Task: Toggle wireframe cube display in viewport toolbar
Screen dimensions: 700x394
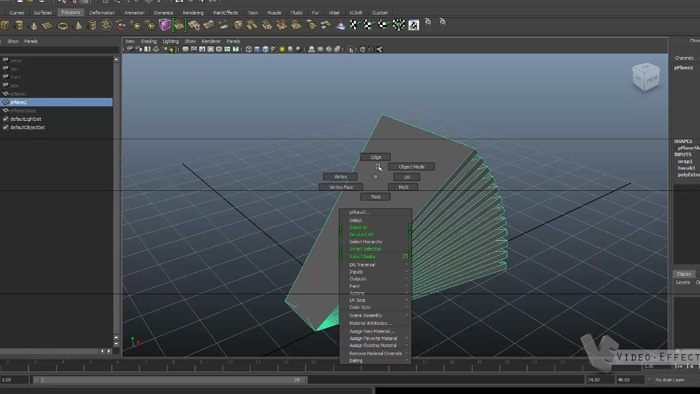Action: tap(249, 49)
